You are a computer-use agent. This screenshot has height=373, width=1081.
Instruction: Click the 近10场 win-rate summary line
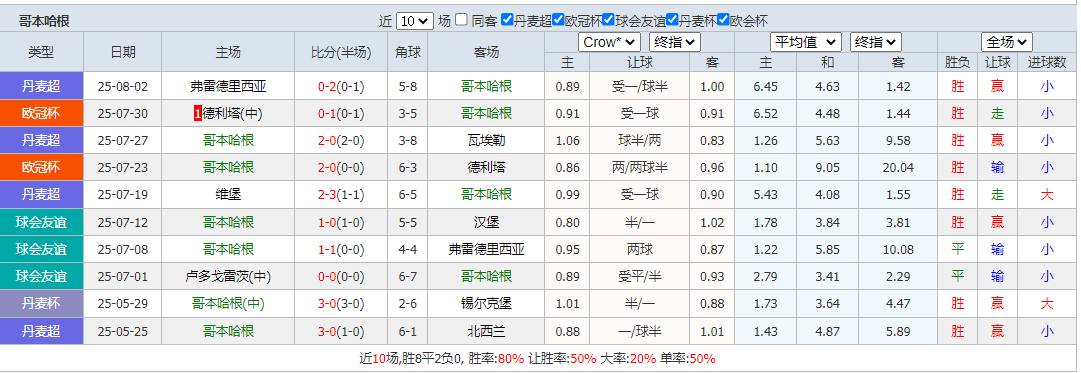537,359
